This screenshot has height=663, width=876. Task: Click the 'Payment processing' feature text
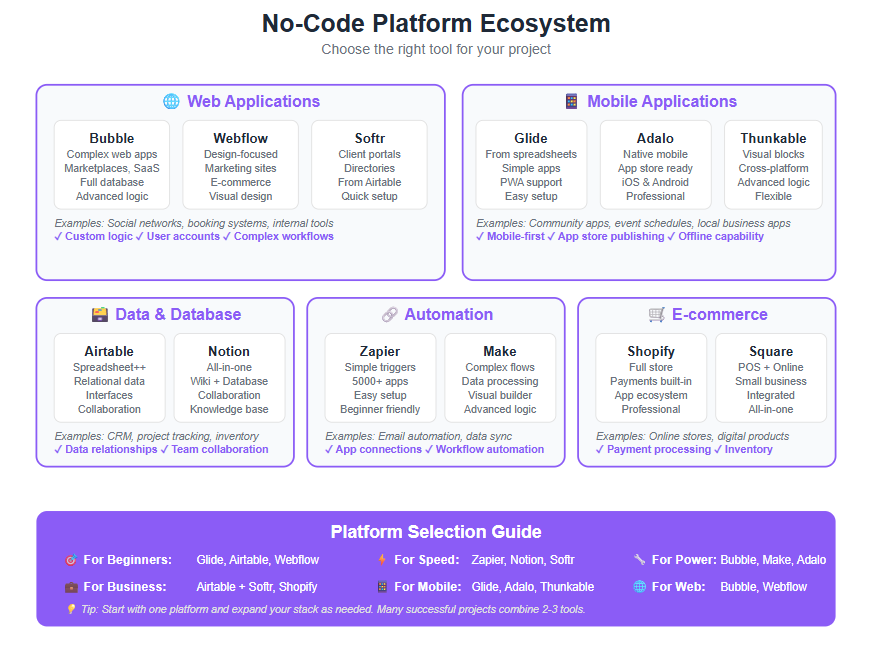[x=659, y=449]
